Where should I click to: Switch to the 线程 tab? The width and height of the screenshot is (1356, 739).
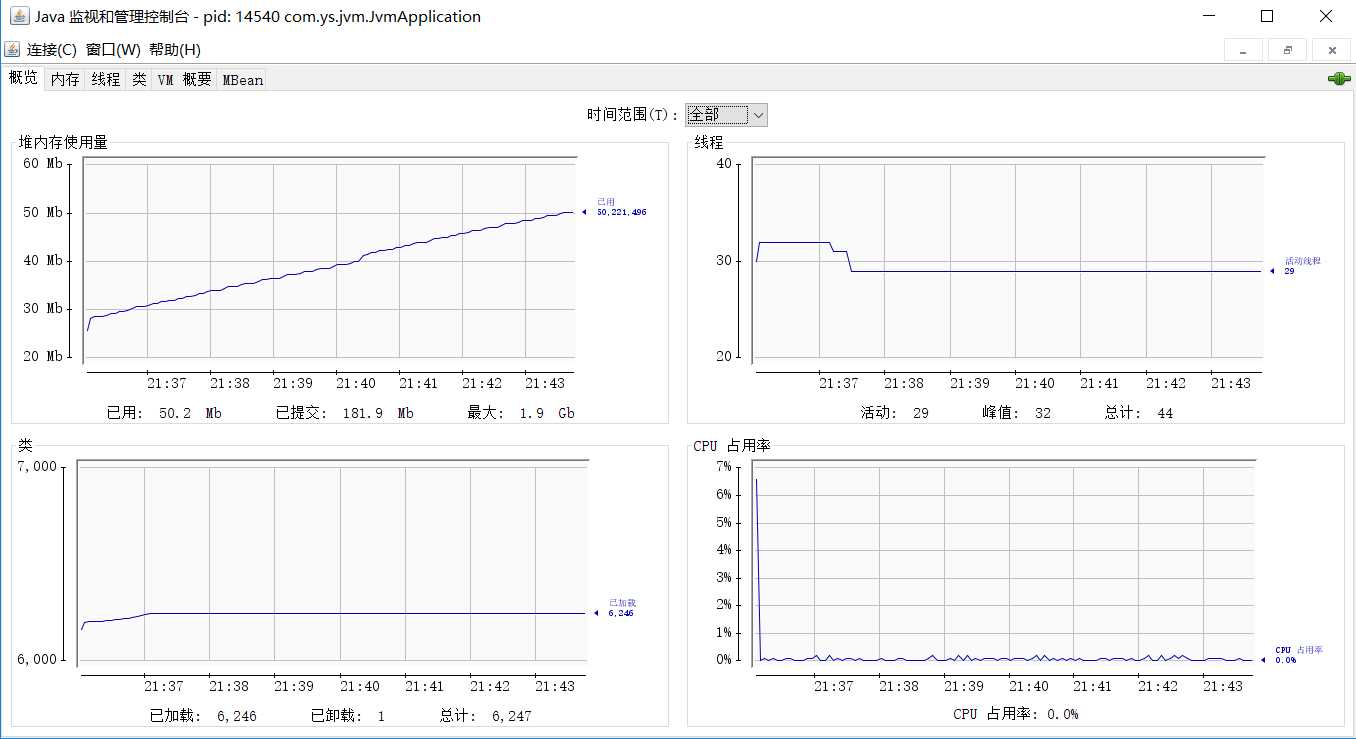[x=105, y=79]
